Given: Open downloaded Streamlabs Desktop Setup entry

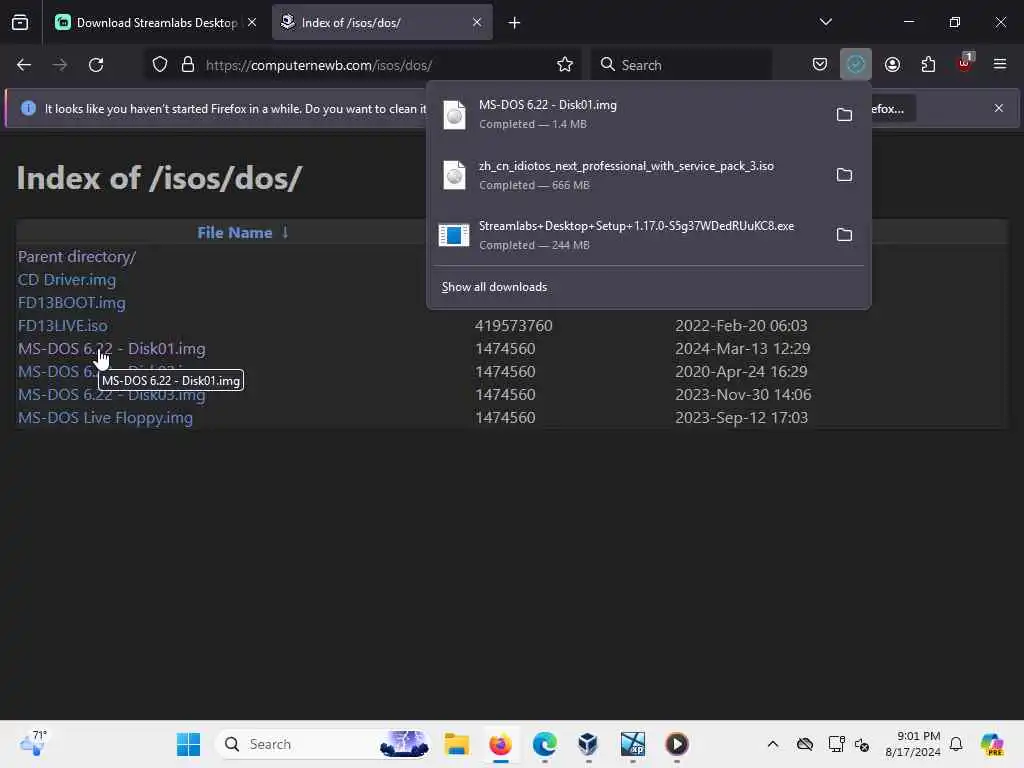Looking at the screenshot, I should pos(630,235).
